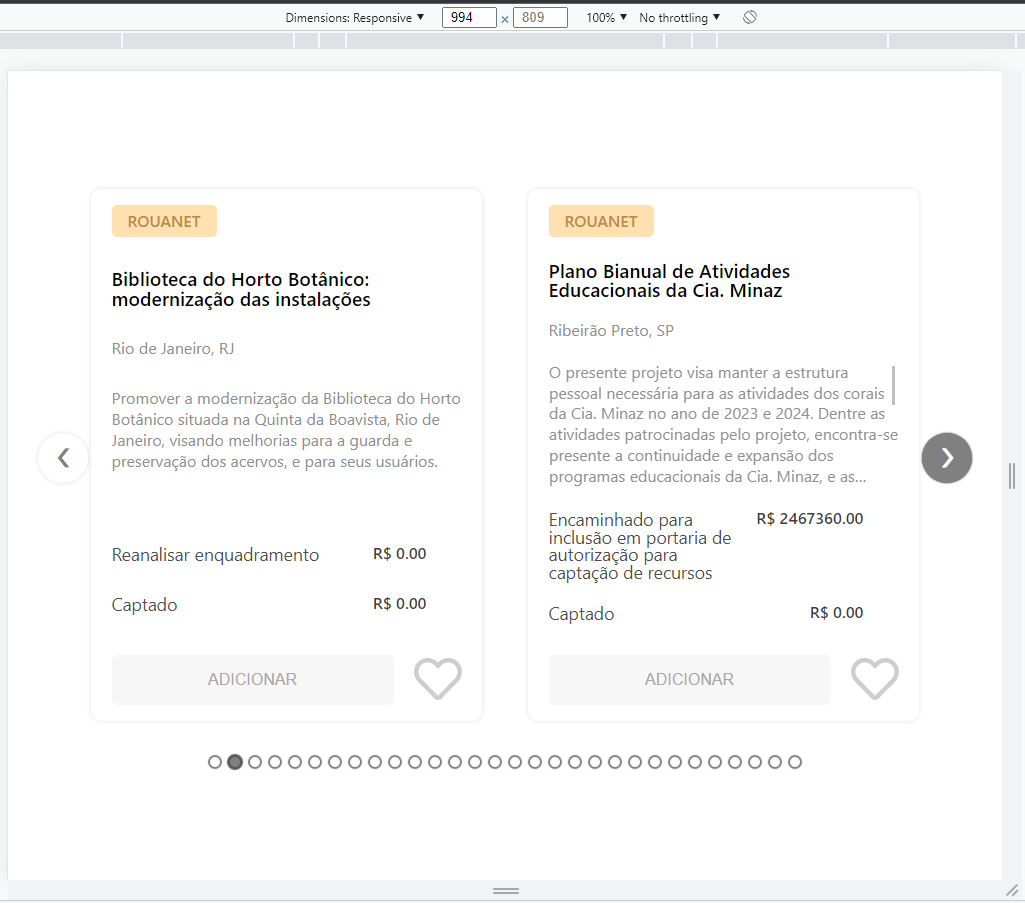The width and height of the screenshot is (1025, 903).
Task: Select the first pagination dot
Action: (x=215, y=761)
